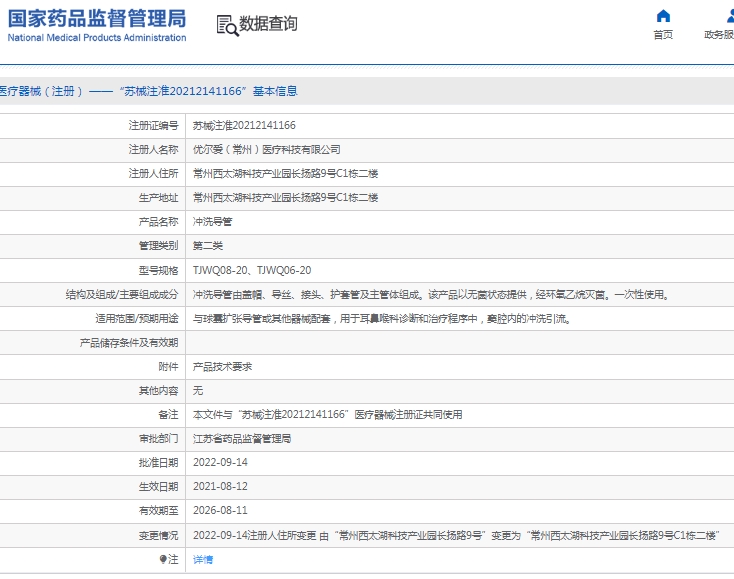Select the 本文件与 remark text
Screen dimensions: 734x579
(327, 415)
